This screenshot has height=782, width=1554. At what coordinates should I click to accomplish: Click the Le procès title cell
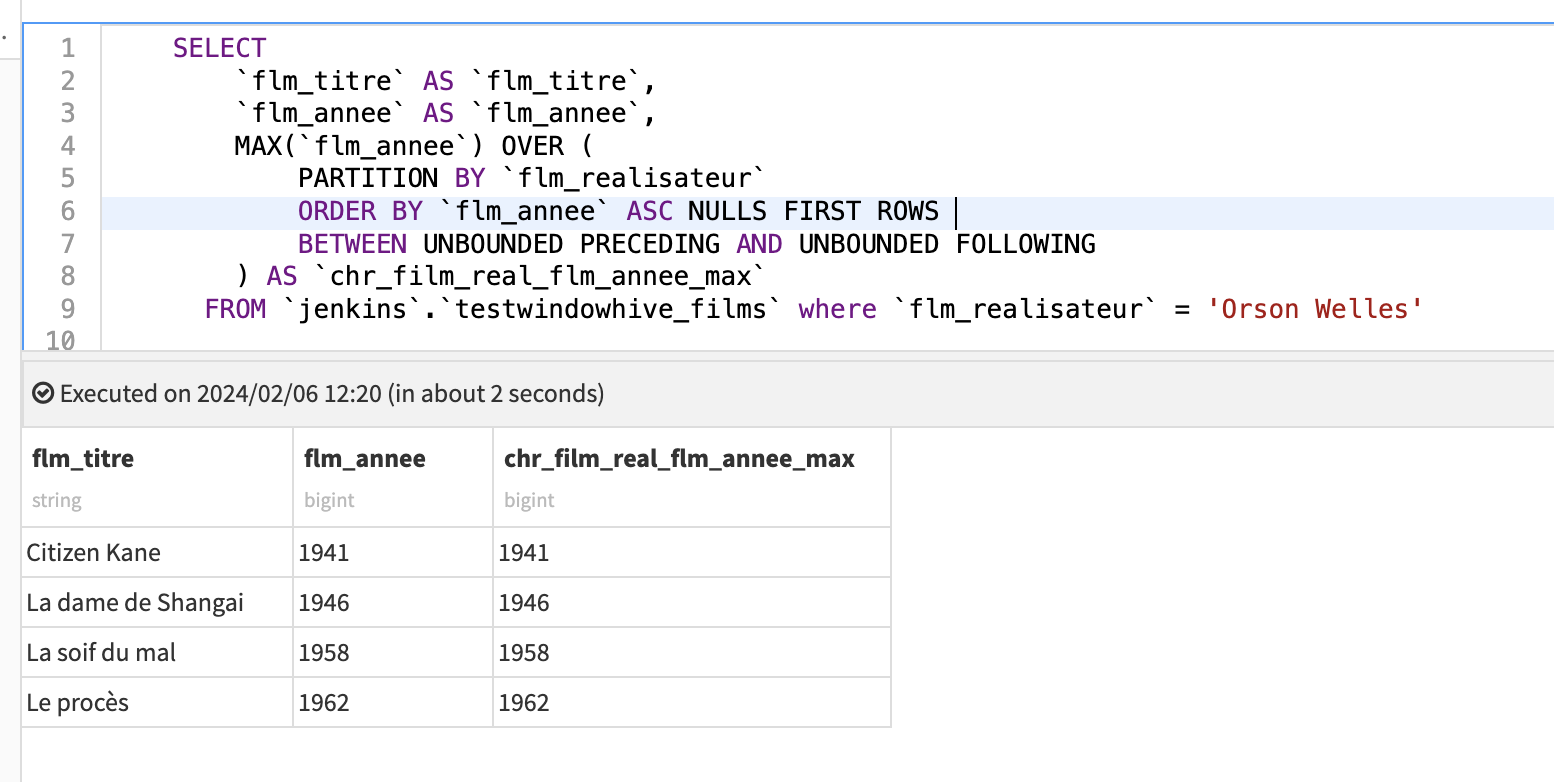[x=78, y=703]
